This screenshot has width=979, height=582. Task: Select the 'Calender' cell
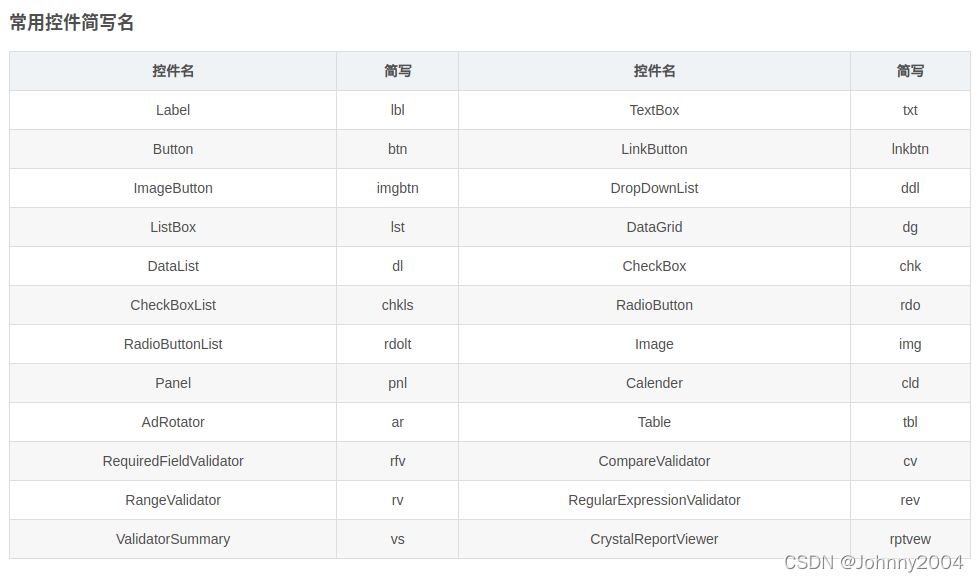click(x=654, y=383)
